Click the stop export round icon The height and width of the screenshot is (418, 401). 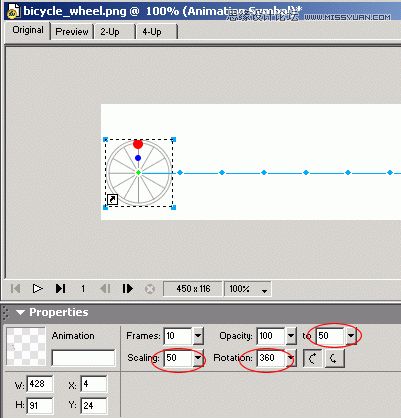pos(150,289)
